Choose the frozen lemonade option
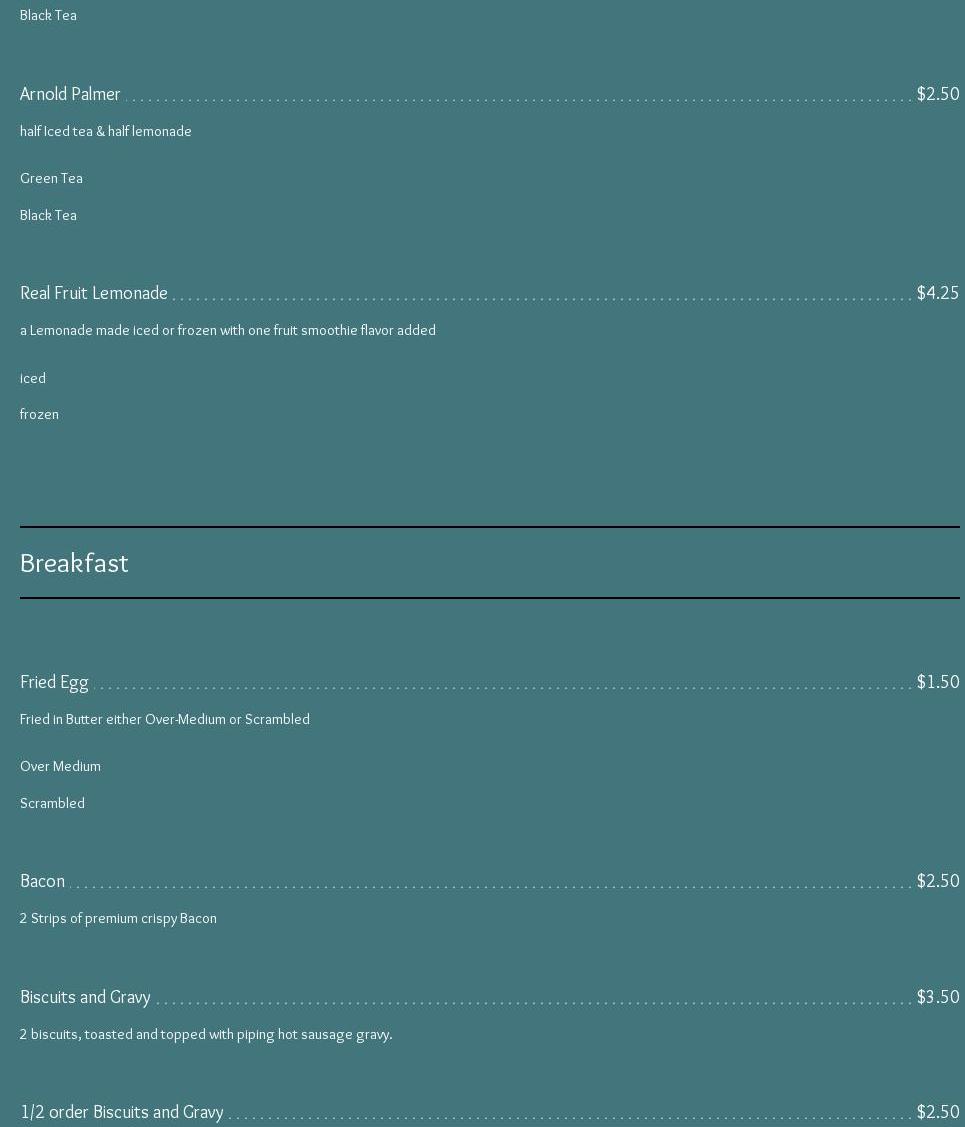The image size is (965, 1127). coord(39,414)
